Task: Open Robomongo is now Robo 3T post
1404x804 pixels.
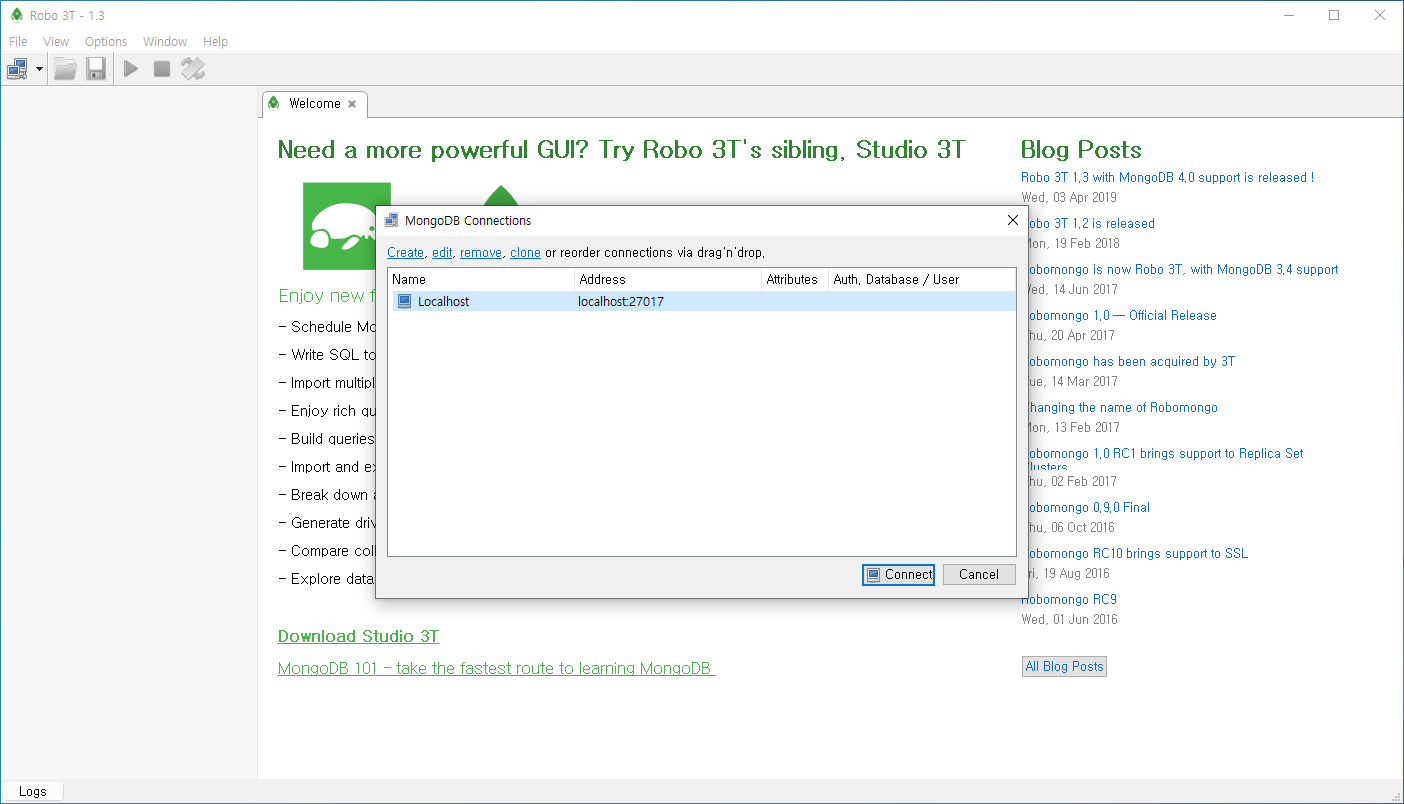Action: pos(1182,269)
